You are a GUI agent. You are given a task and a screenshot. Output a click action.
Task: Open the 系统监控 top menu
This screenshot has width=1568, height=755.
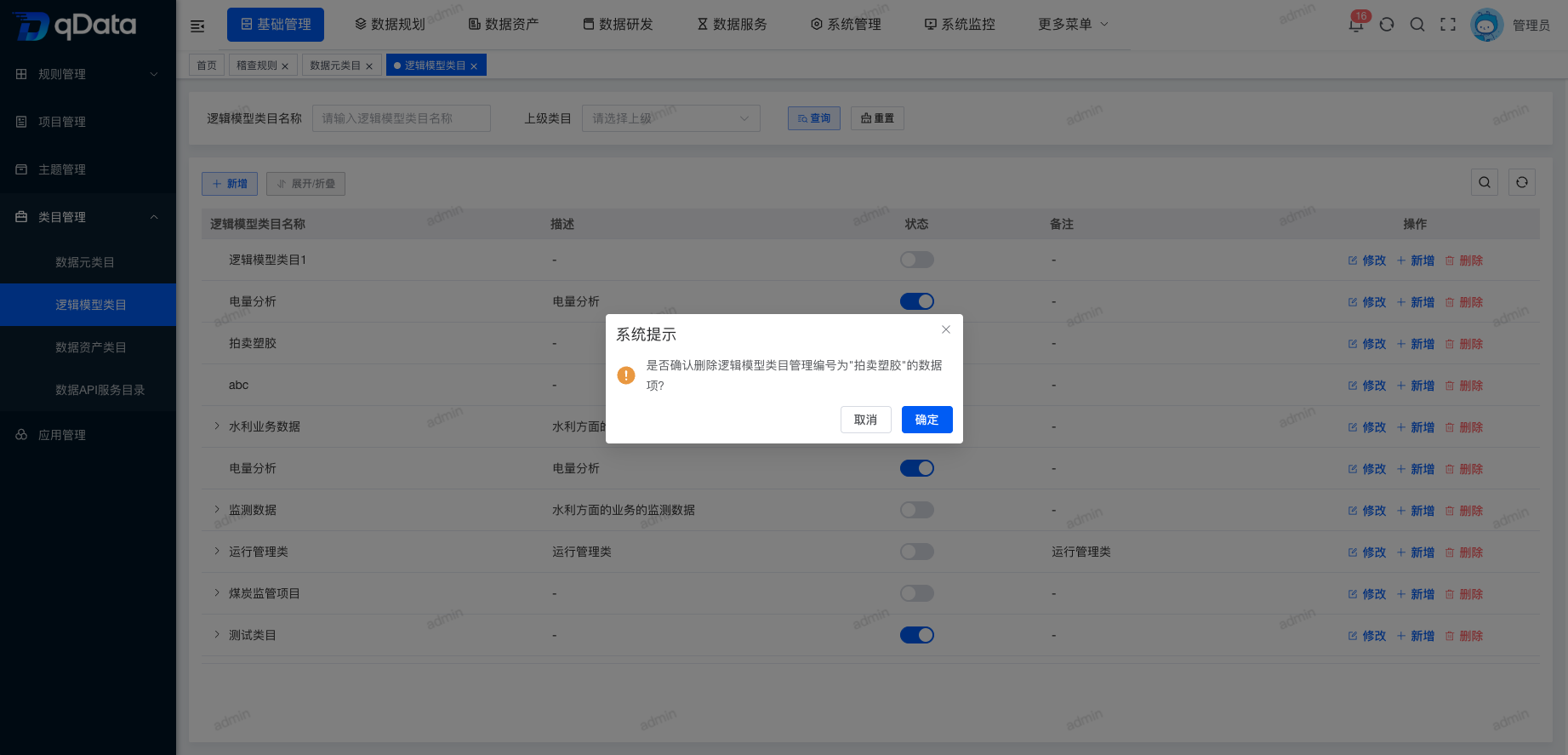coord(960,25)
